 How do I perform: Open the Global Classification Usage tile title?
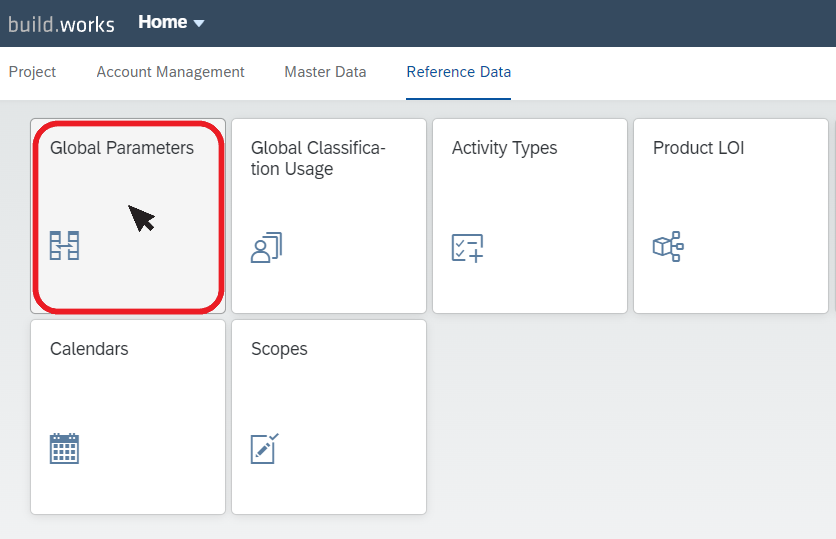click(318, 158)
